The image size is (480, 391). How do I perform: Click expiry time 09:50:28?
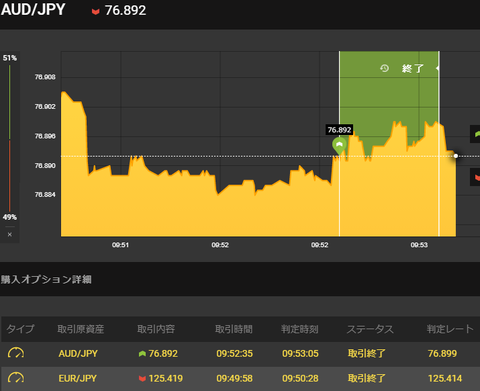click(300, 378)
